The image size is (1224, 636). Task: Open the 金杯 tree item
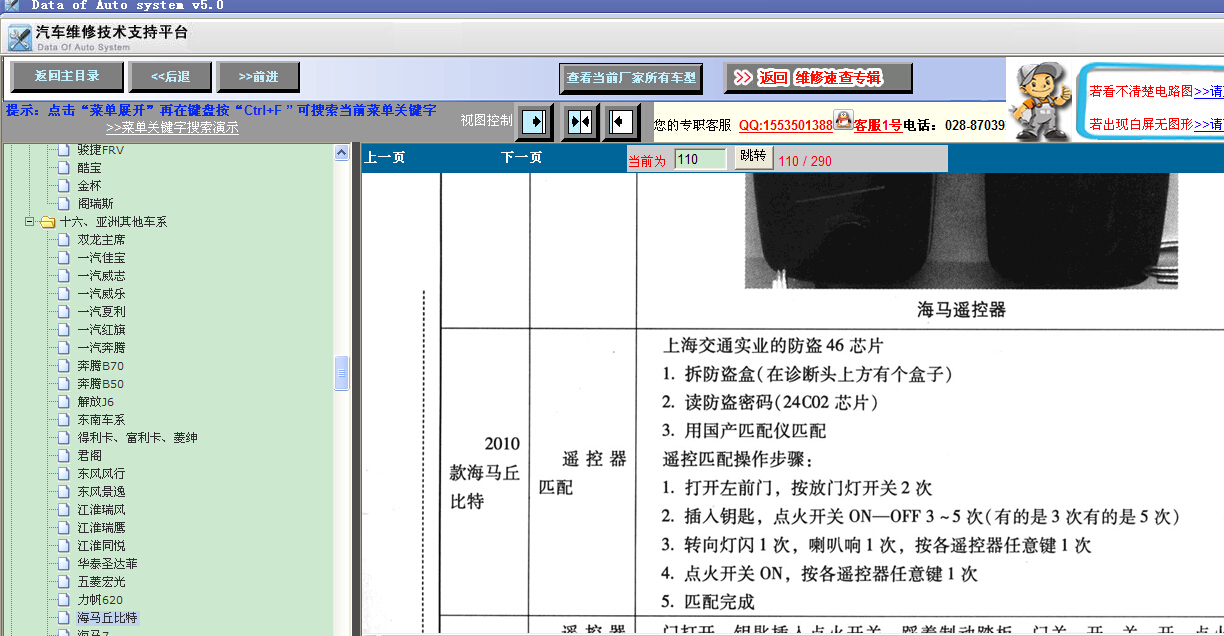pos(89,186)
